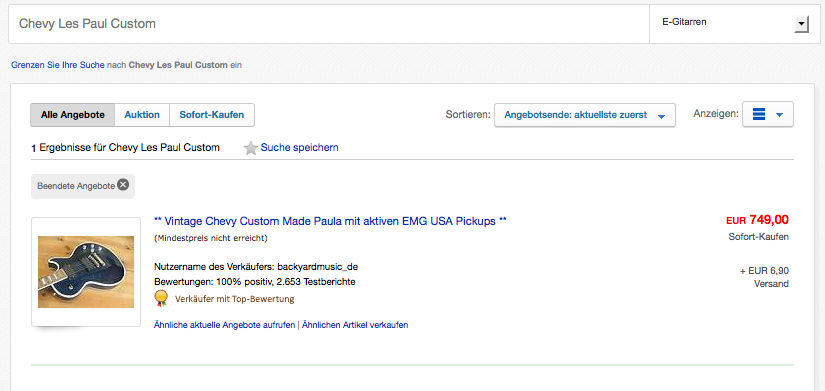Image resolution: width=825 pixels, height=391 pixels.
Task: Click the Bewertungen 100% positiv line
Action: (x=255, y=282)
